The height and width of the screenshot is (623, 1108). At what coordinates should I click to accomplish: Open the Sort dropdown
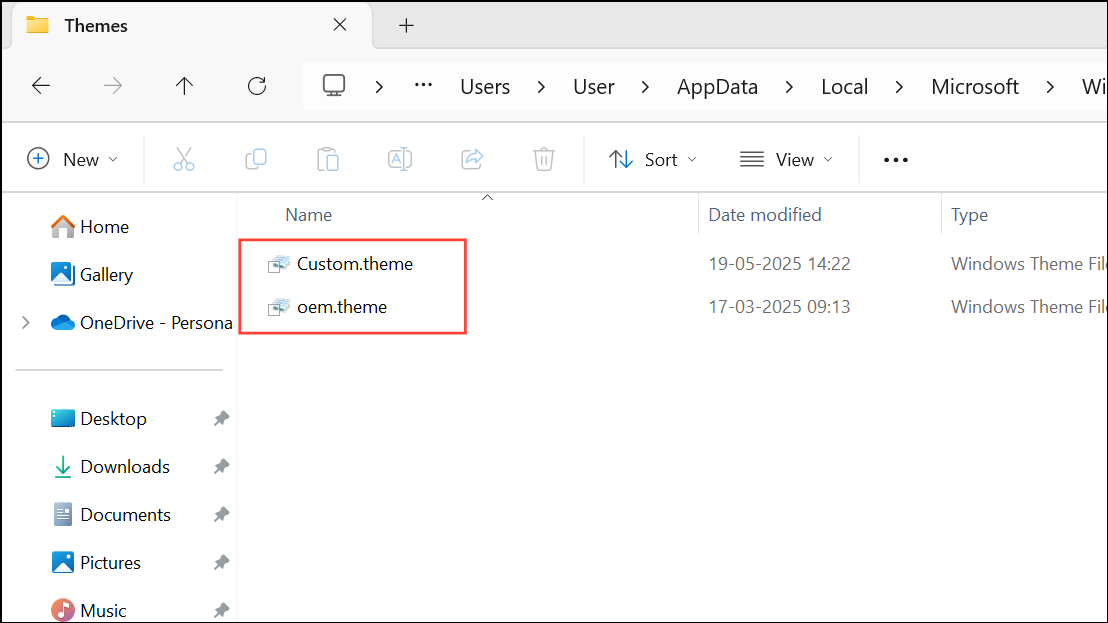point(653,160)
